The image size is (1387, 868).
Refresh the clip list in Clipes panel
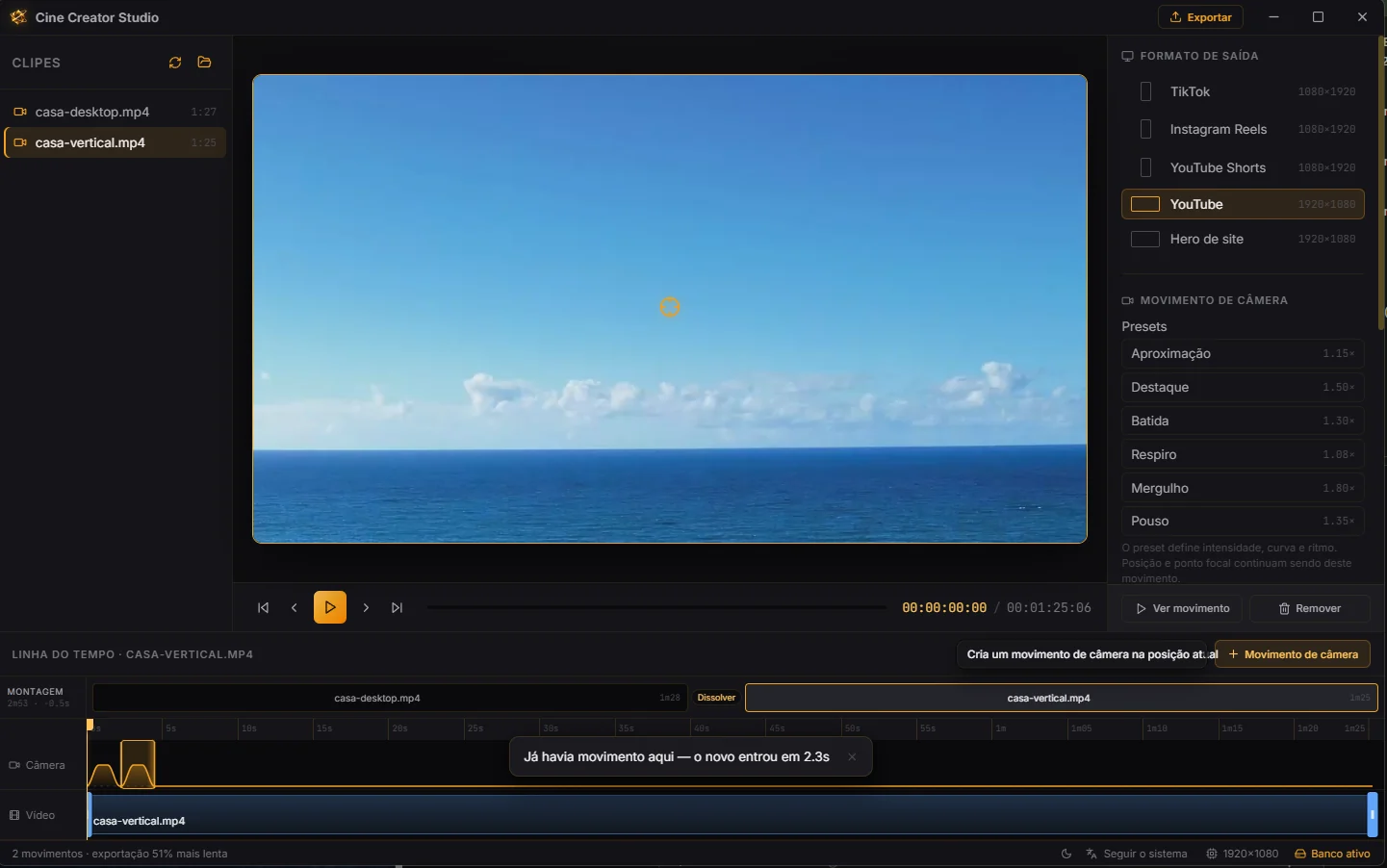pyautogui.click(x=175, y=63)
